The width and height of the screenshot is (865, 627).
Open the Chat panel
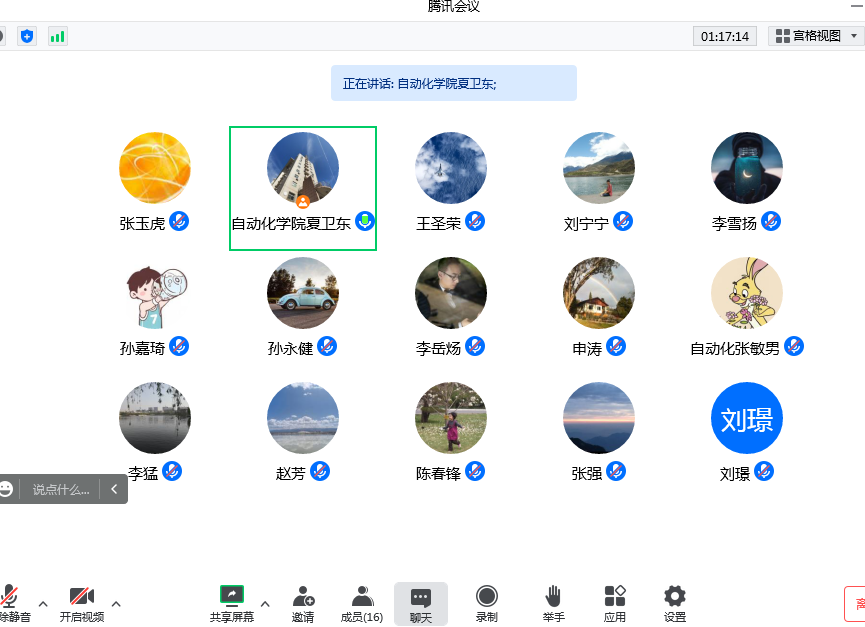[x=421, y=602]
